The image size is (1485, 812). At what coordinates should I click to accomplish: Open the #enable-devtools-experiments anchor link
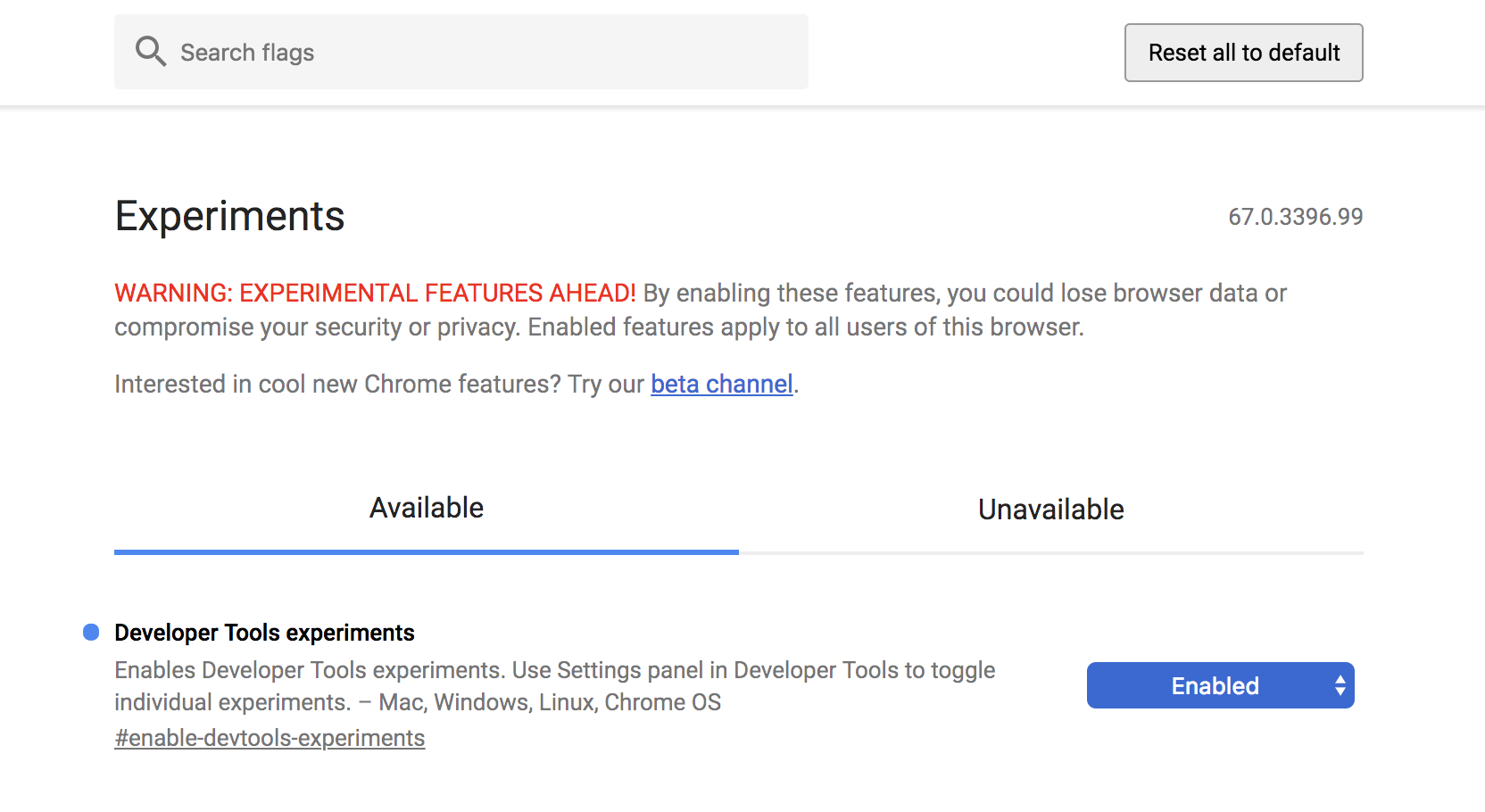pos(270,738)
